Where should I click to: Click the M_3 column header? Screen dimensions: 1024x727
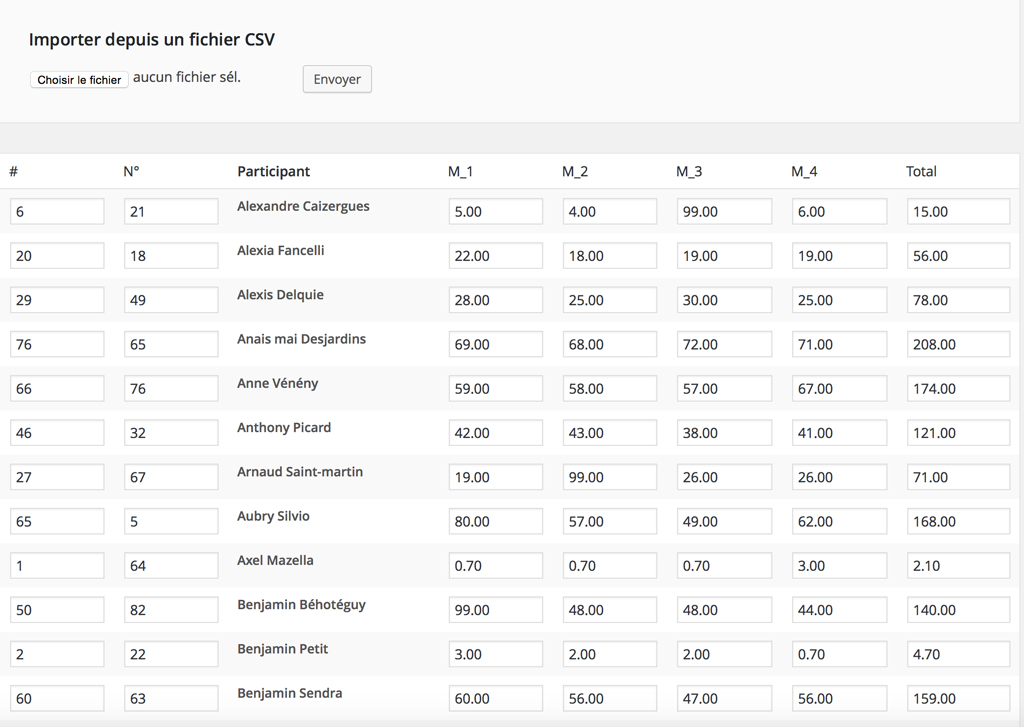[689, 171]
